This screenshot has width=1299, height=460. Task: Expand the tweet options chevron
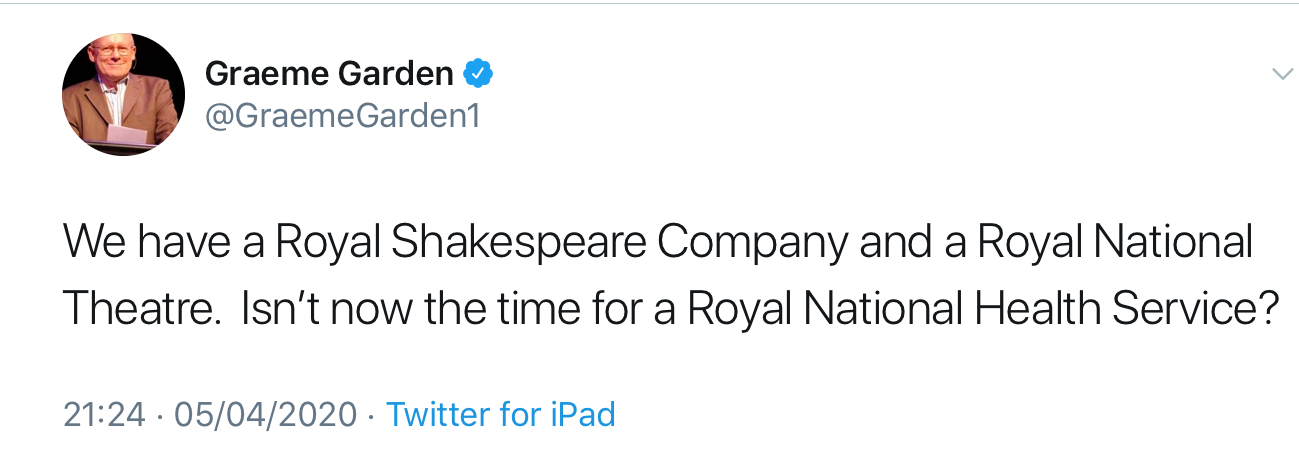(x=1281, y=74)
